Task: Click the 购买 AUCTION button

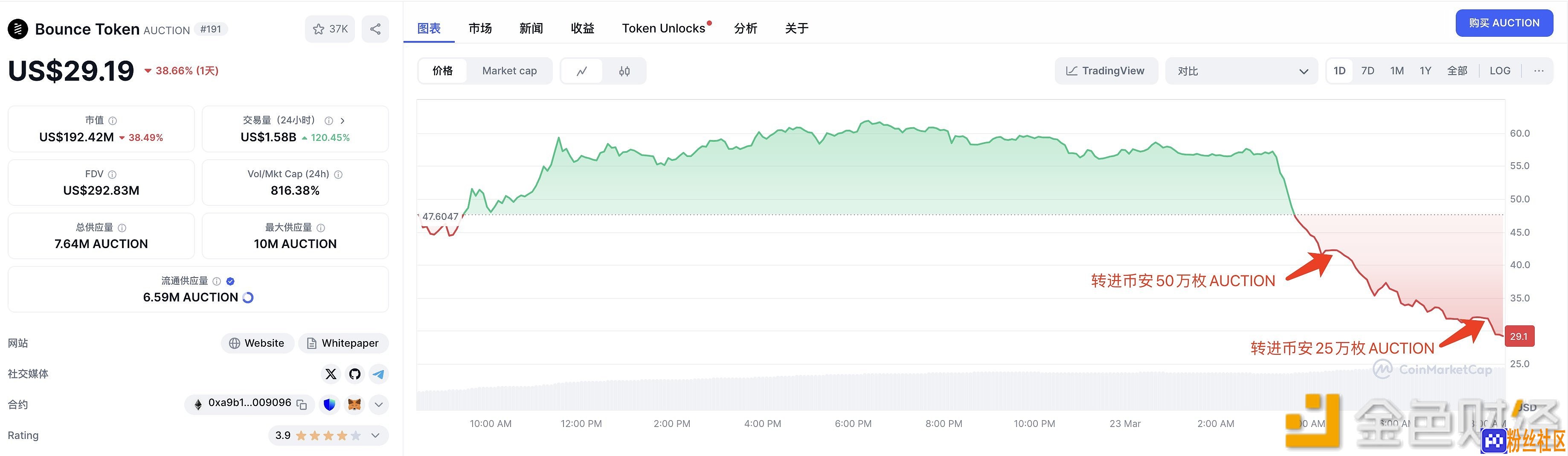Action: click(1504, 23)
